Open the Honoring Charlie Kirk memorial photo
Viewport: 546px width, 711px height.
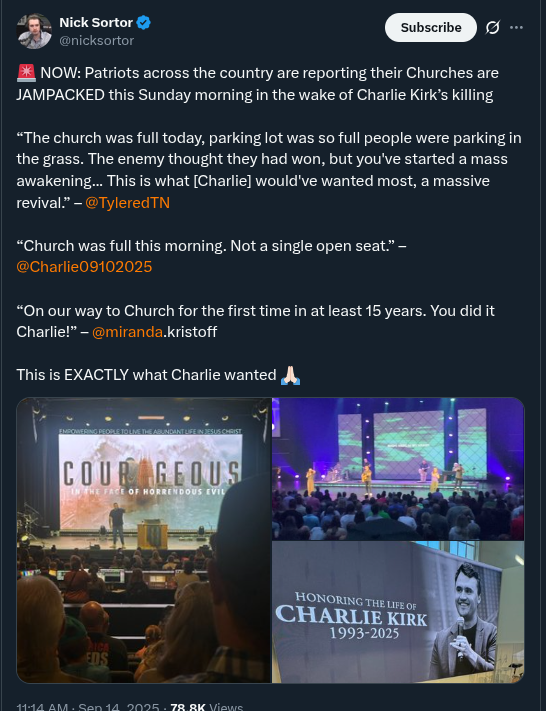tap(398, 612)
